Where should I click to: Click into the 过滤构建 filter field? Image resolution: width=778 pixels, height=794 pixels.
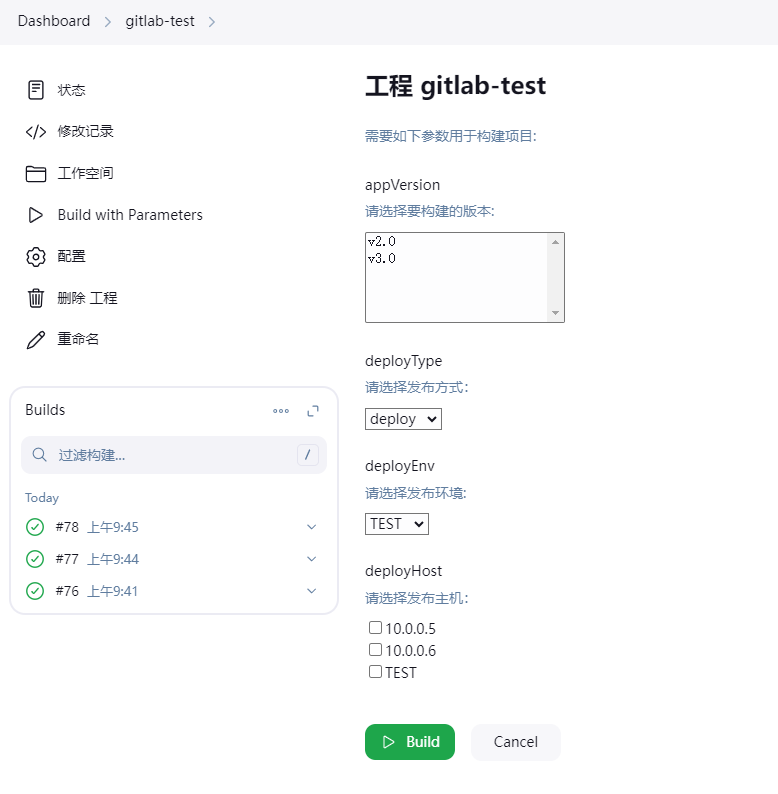tap(174, 455)
